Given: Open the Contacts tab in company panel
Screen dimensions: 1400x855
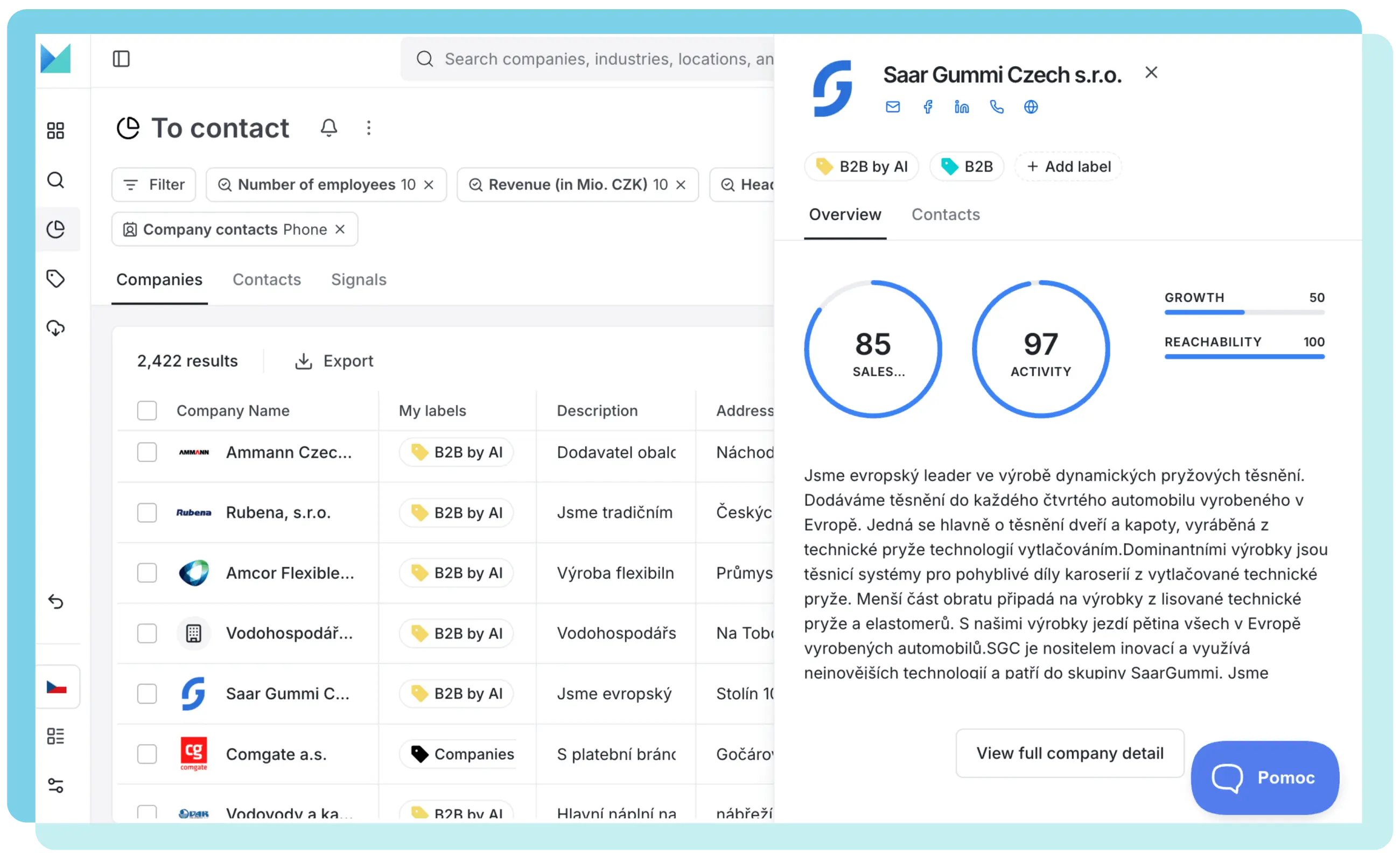Looking at the screenshot, I should 946,215.
